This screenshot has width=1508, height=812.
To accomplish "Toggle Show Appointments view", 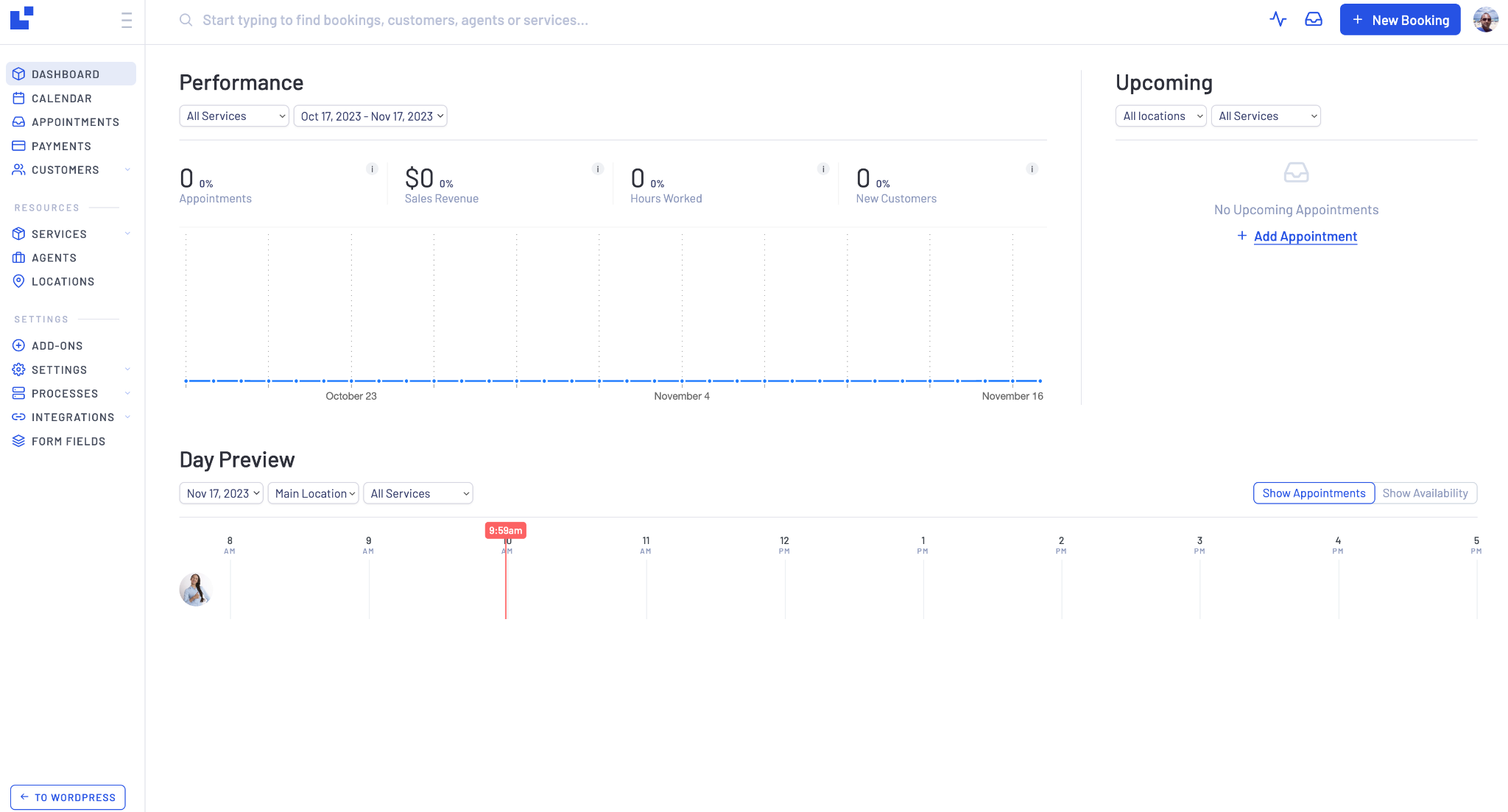I will (1313, 492).
